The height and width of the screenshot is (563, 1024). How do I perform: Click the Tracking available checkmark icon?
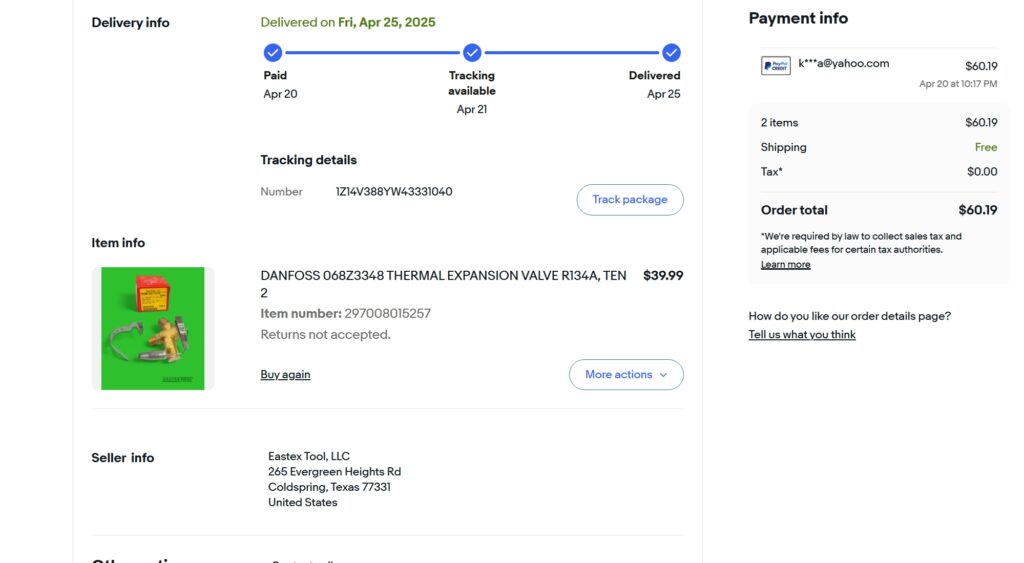click(472, 52)
